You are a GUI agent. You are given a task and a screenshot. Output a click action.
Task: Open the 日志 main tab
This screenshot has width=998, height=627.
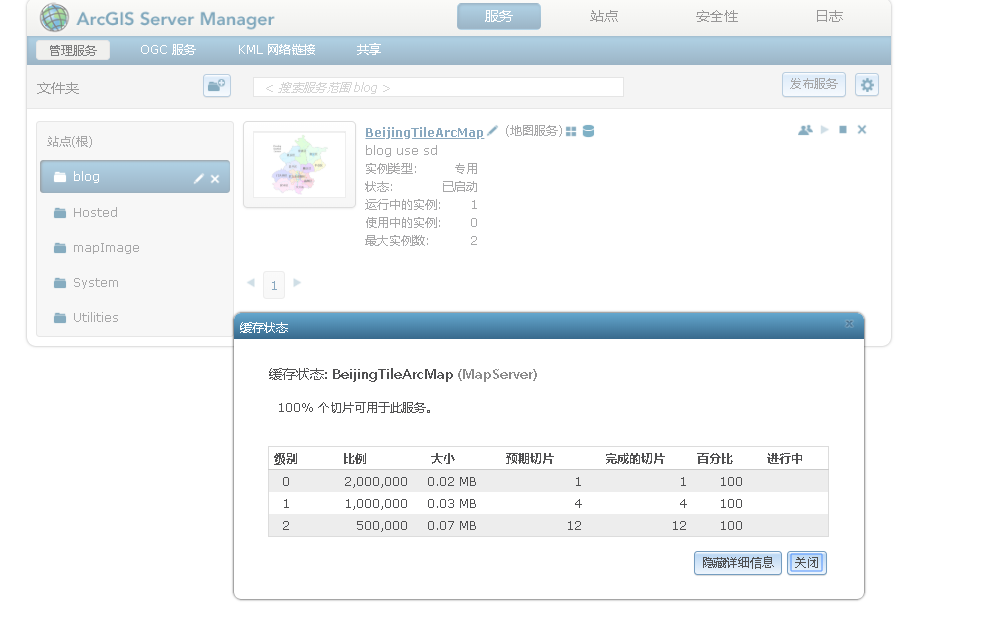tap(829, 17)
